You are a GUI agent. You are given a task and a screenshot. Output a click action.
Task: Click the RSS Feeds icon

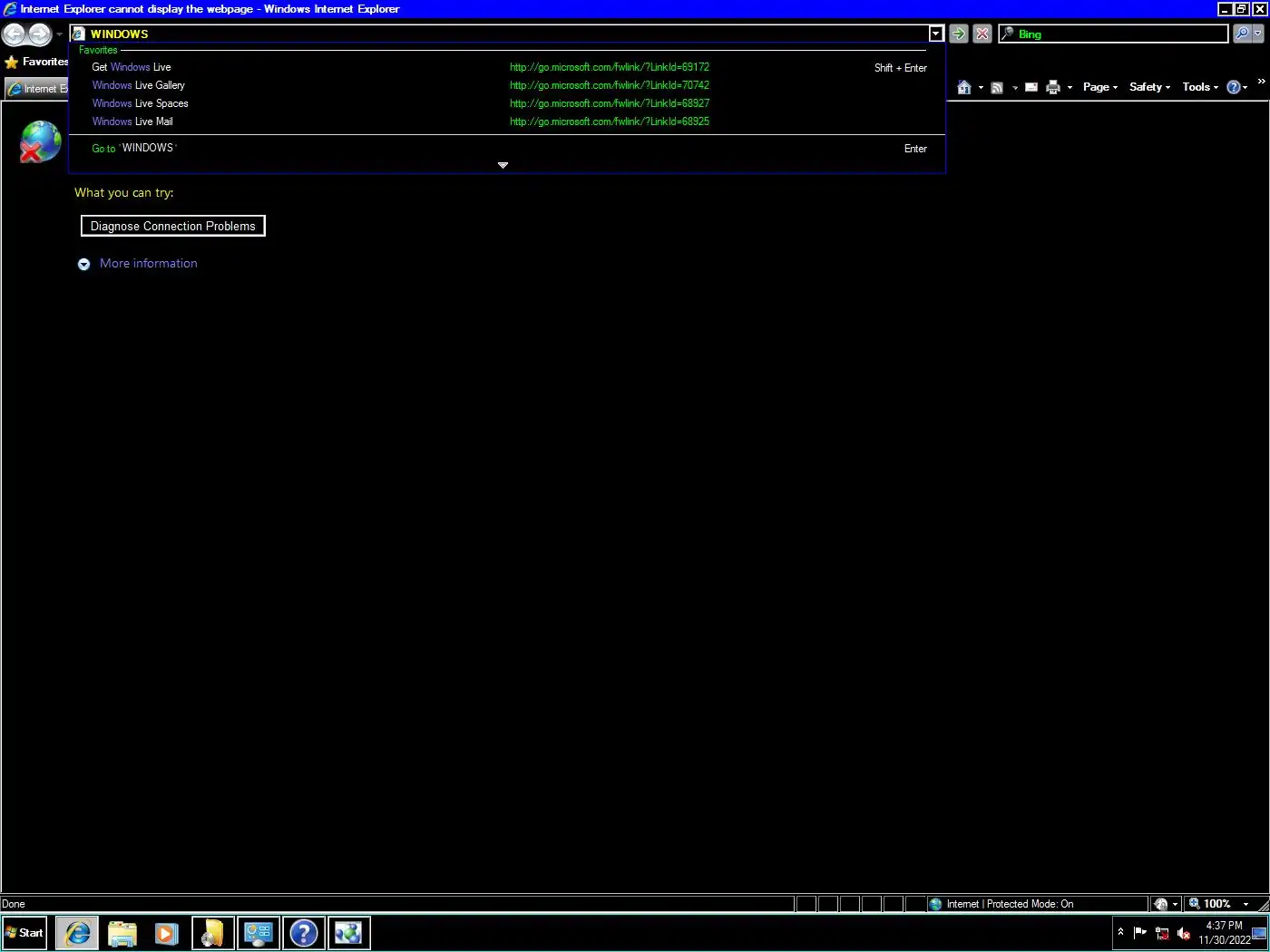(997, 87)
